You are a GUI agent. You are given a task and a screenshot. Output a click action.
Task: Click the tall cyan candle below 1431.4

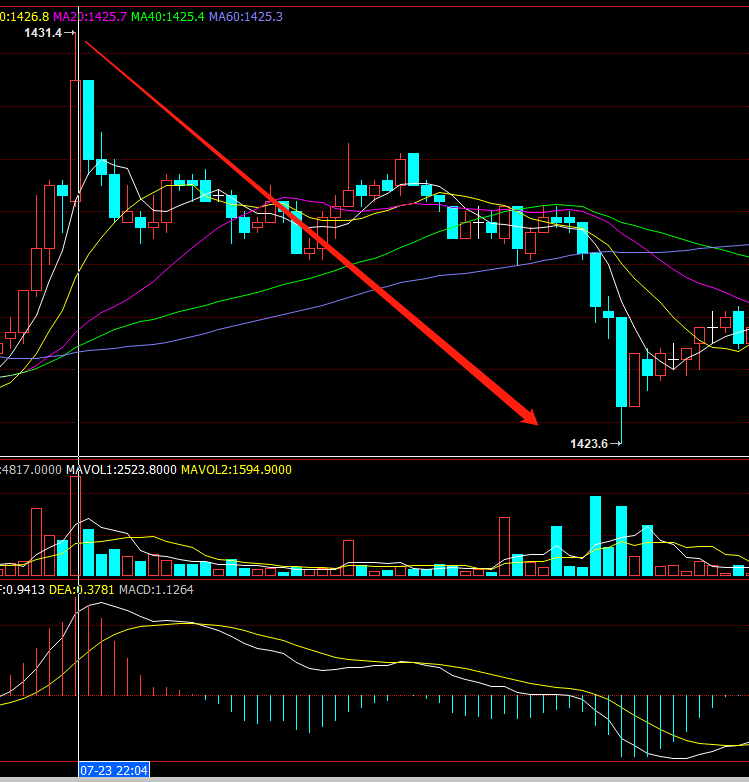coord(88,120)
